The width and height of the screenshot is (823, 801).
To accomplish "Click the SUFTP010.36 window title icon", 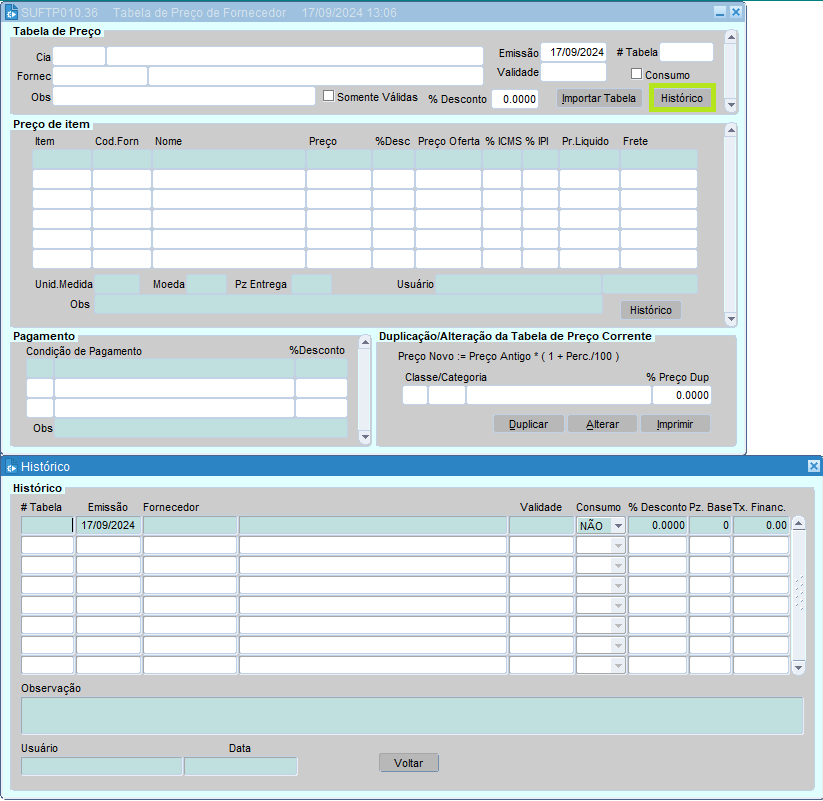I will click(12, 13).
